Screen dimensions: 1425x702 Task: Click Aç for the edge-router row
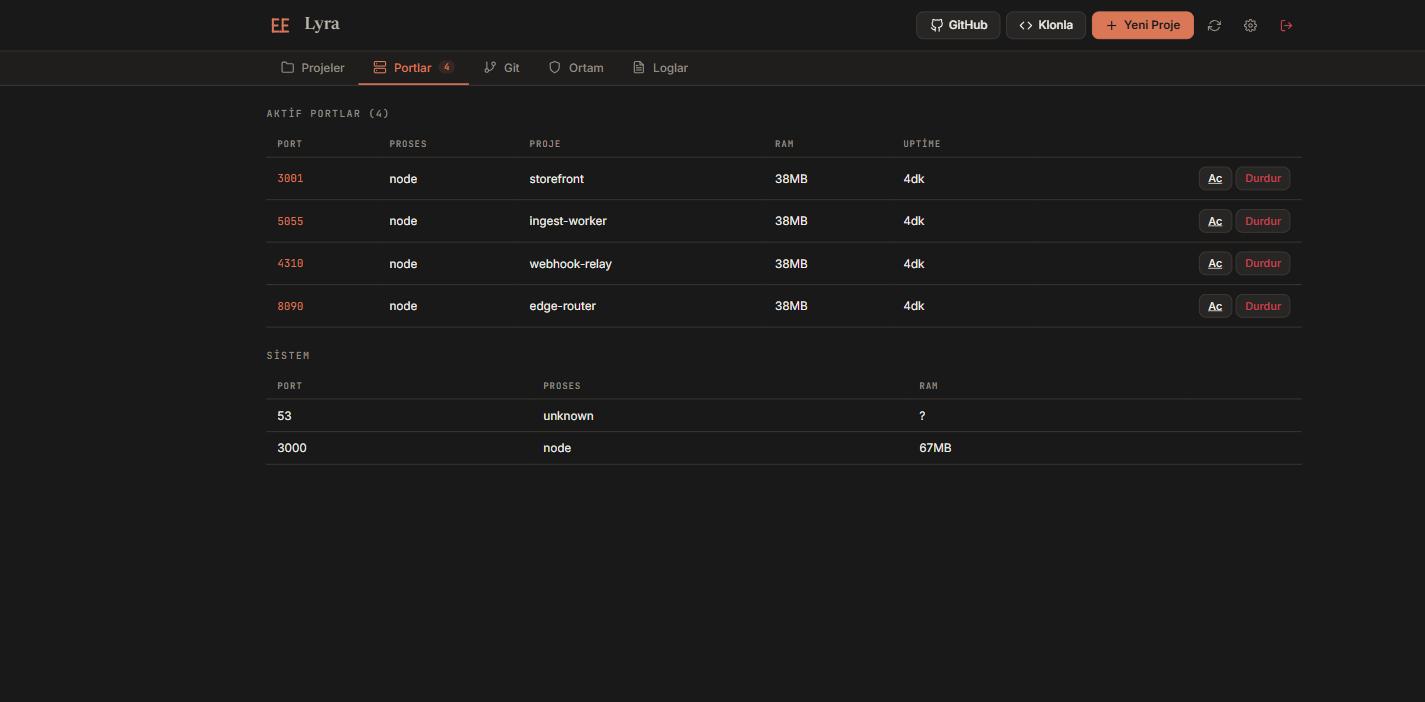(1215, 306)
